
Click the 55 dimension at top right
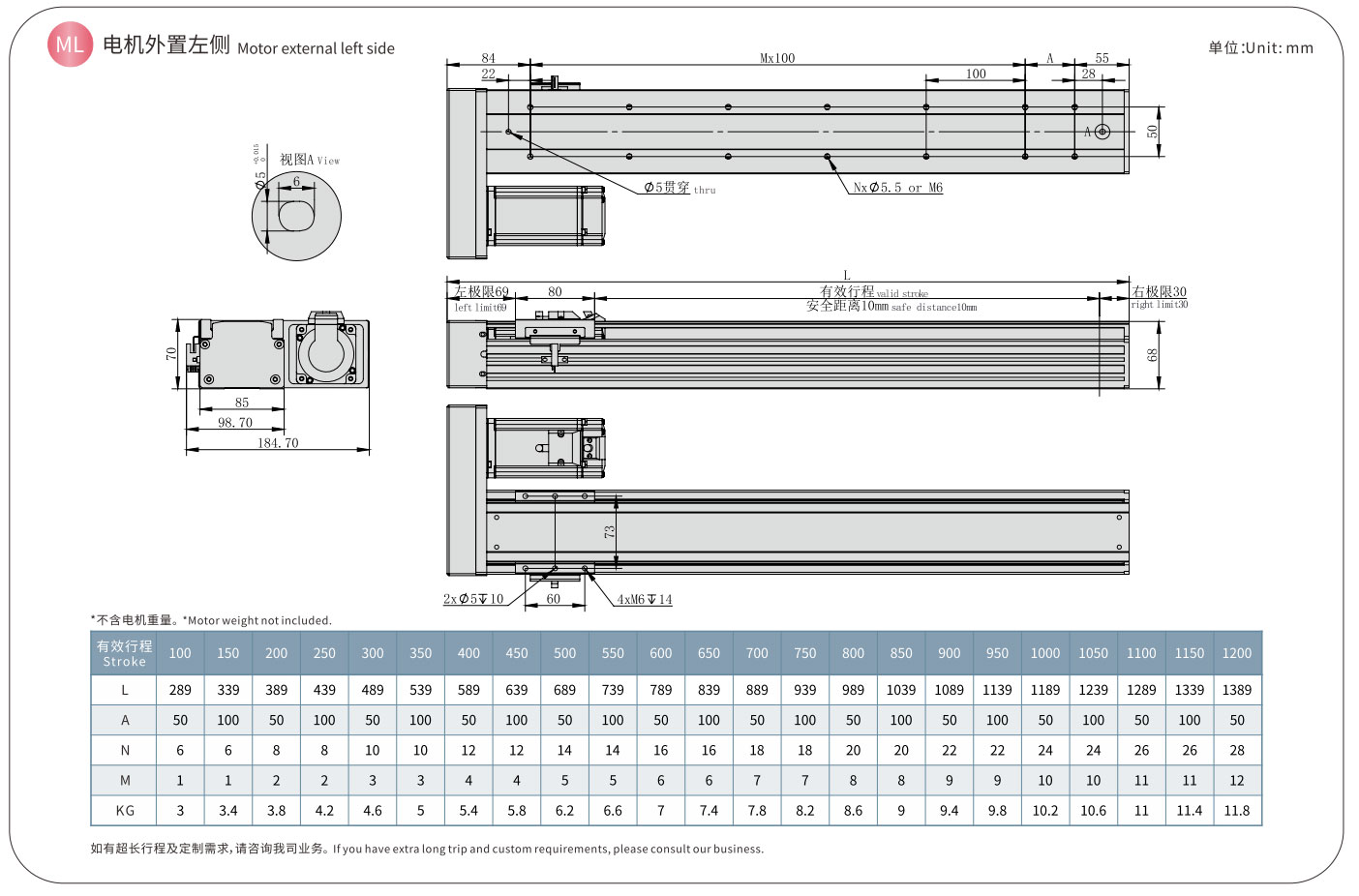point(1102,58)
